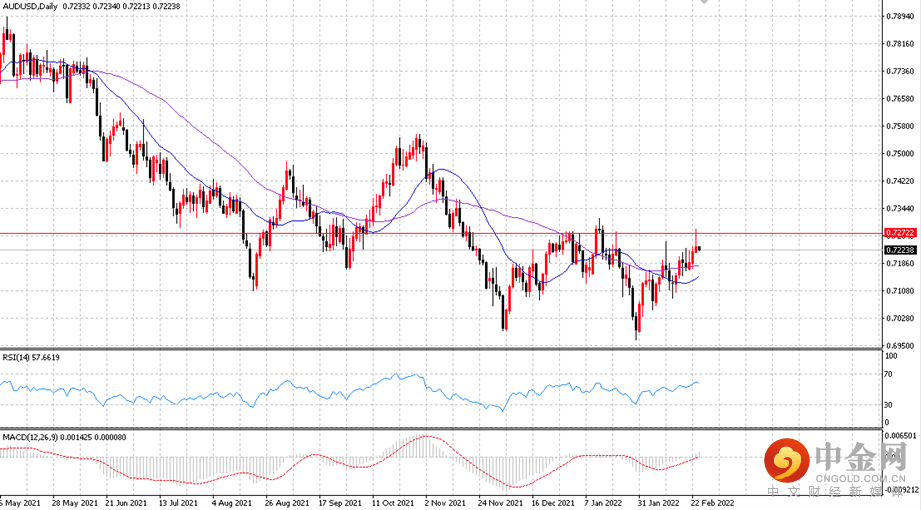This screenshot has height=510, width=921.
Task: Click the 0.75000 price axis label
Action: tap(900, 154)
